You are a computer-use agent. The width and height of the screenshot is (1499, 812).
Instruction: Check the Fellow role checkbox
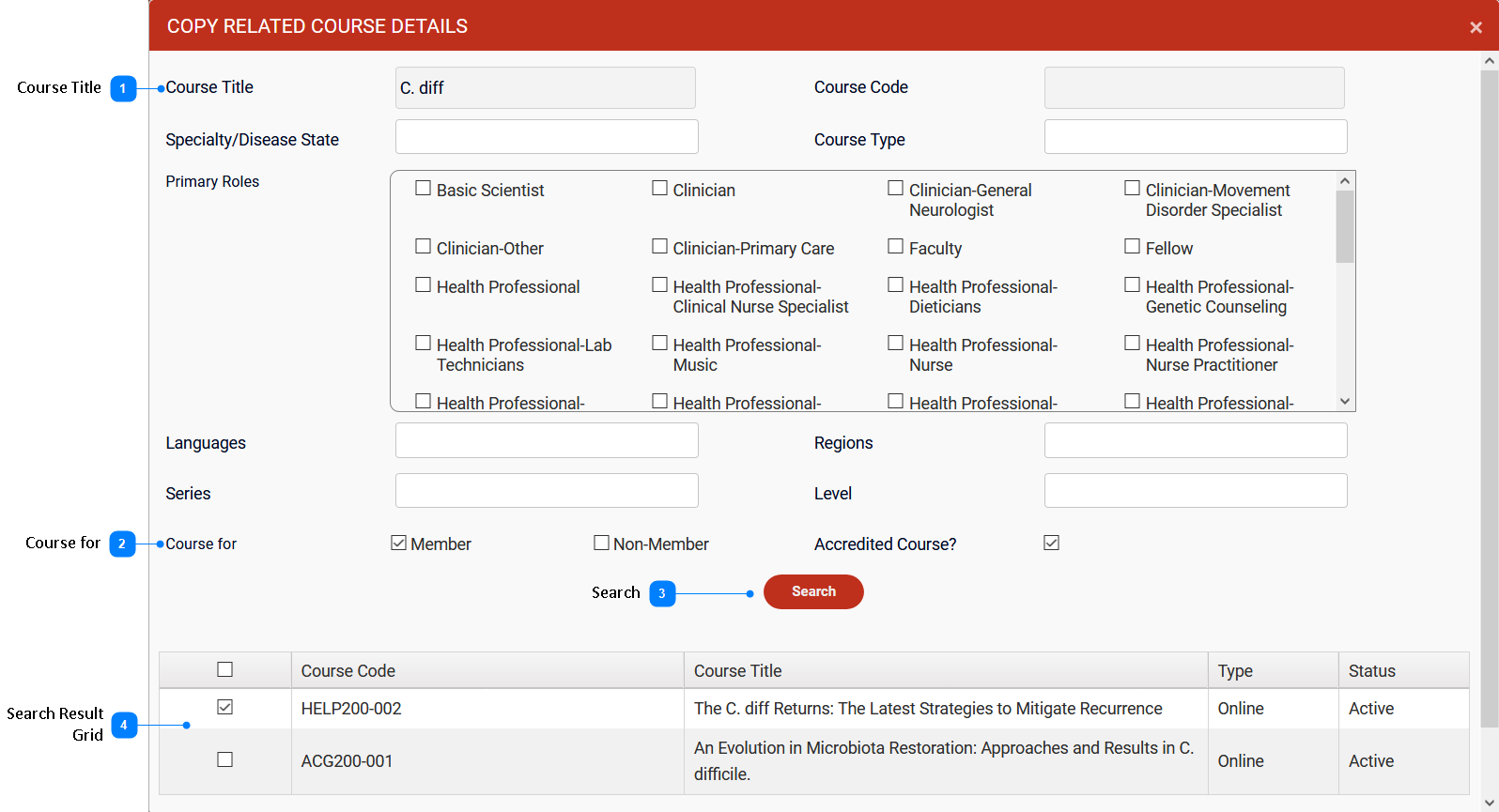[1133, 247]
